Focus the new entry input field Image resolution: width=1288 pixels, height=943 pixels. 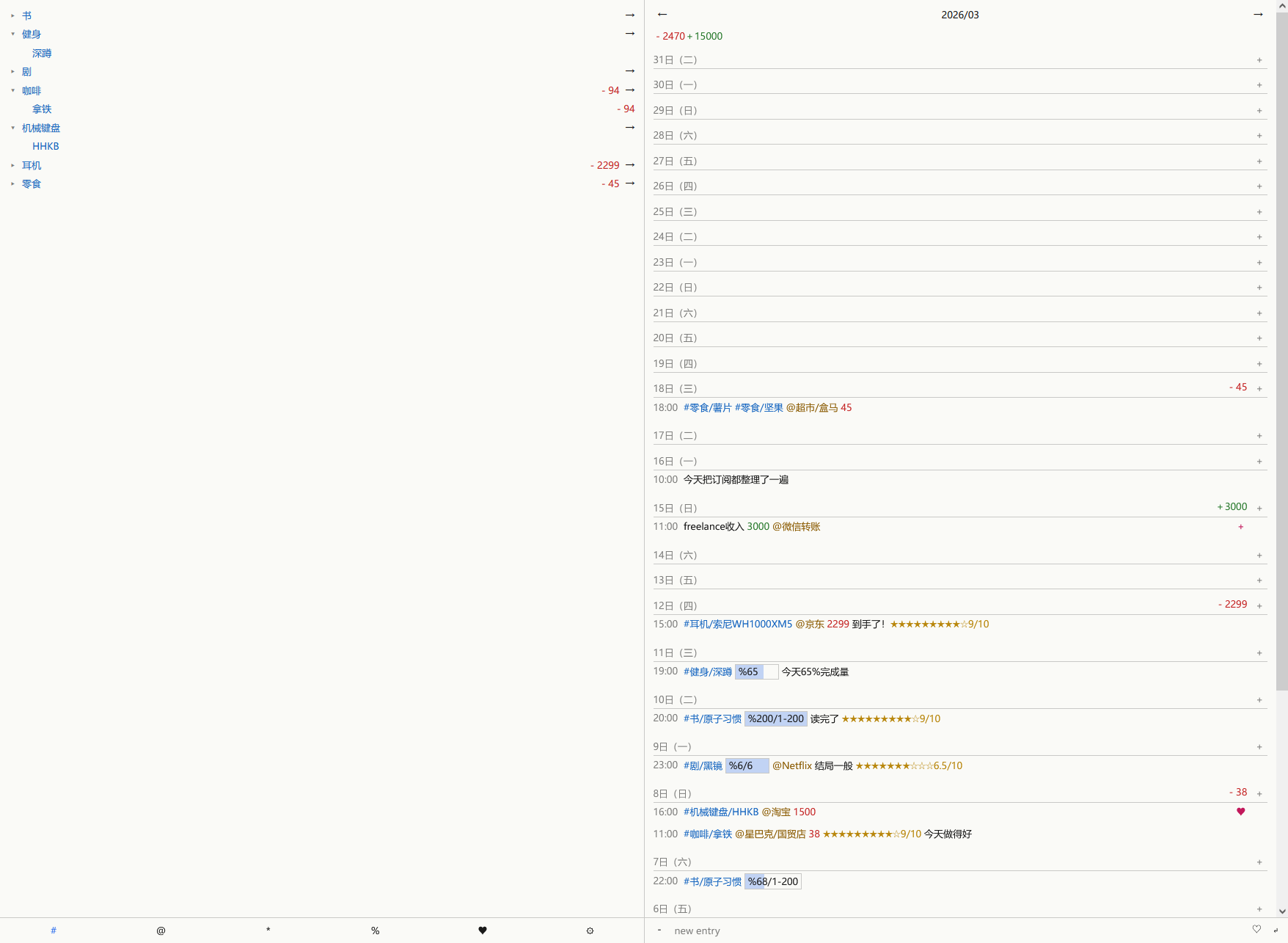959,931
